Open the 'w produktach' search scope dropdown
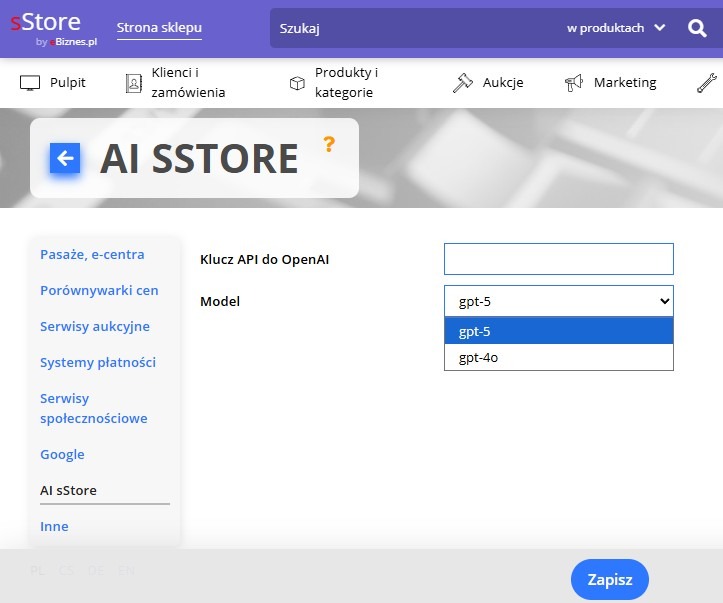 (x=615, y=28)
